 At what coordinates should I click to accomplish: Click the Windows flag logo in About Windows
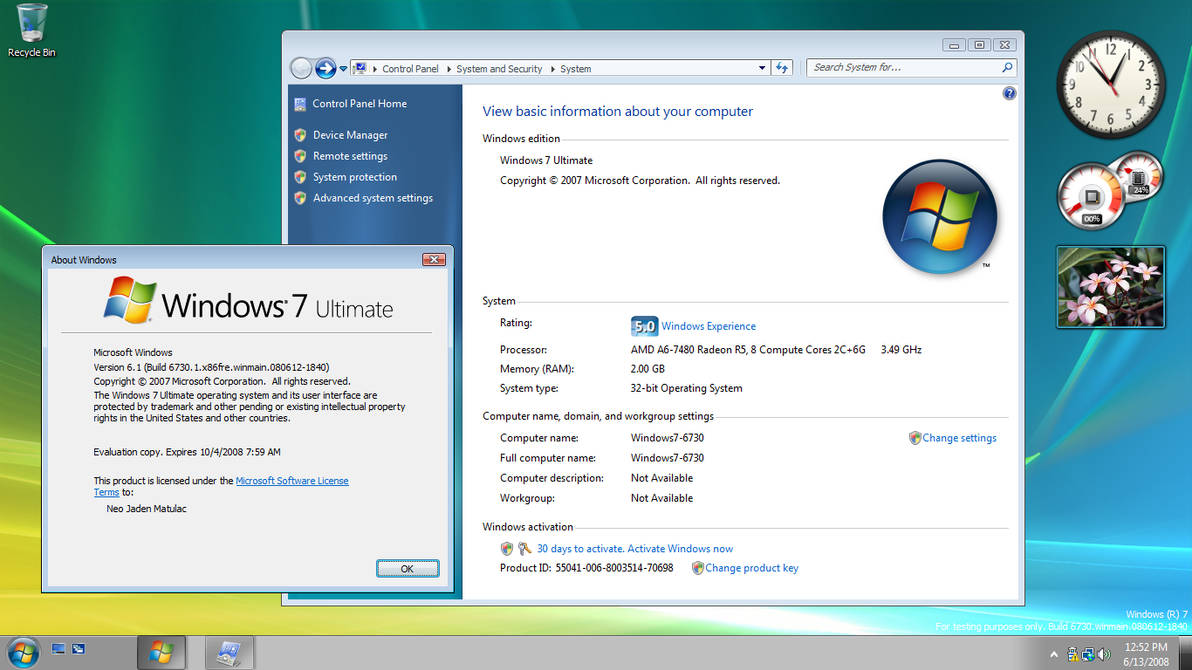pyautogui.click(x=130, y=300)
